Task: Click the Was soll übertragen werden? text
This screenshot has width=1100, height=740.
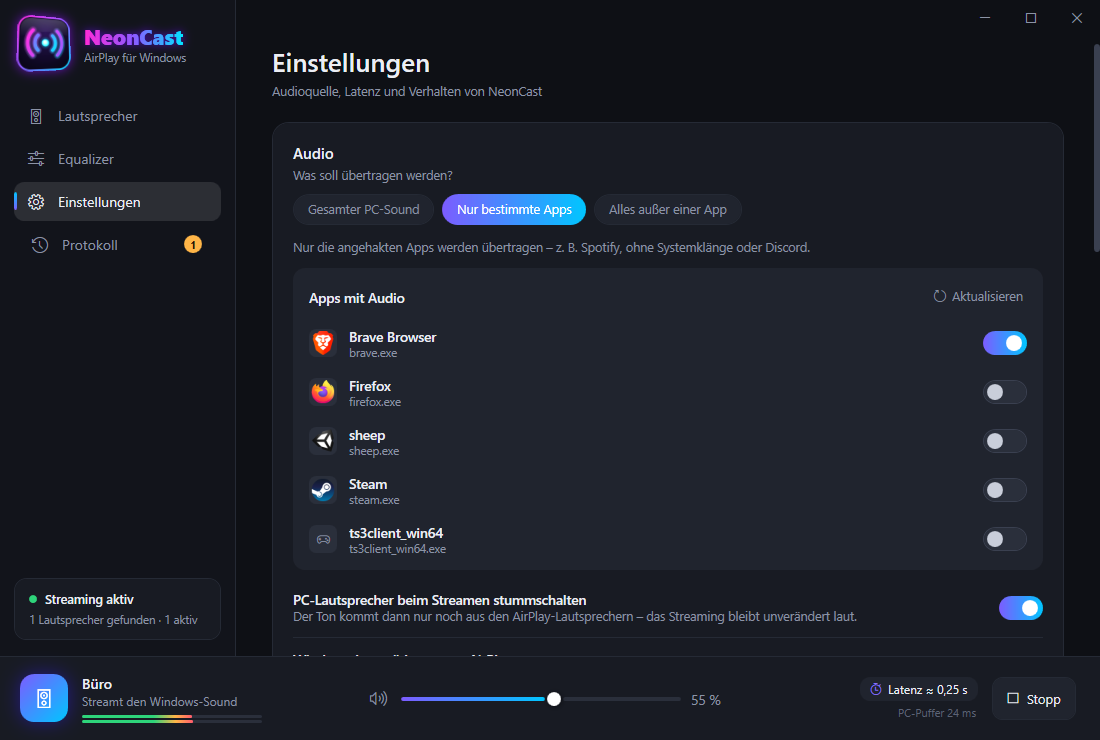Action: (373, 175)
